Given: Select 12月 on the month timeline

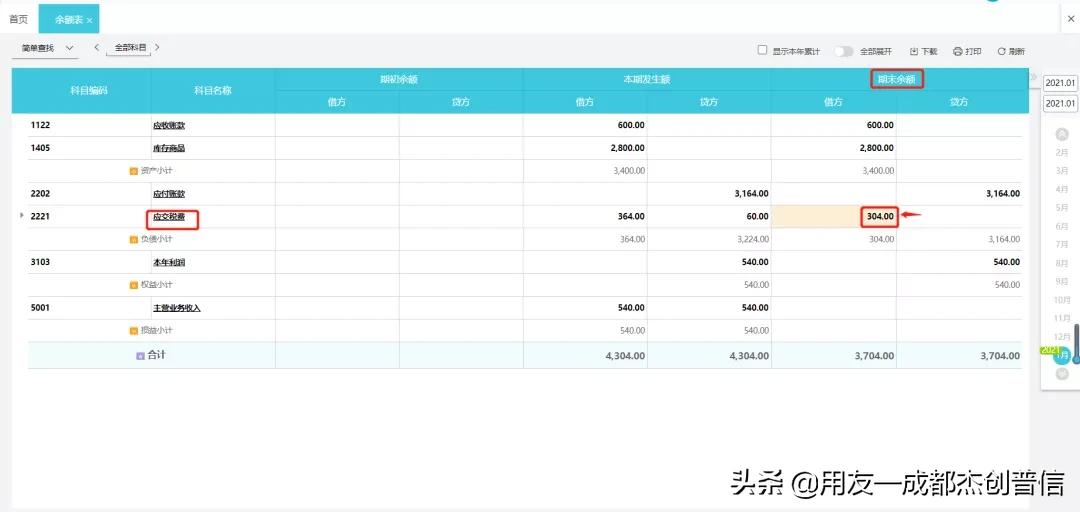Looking at the screenshot, I should (x=1061, y=336).
